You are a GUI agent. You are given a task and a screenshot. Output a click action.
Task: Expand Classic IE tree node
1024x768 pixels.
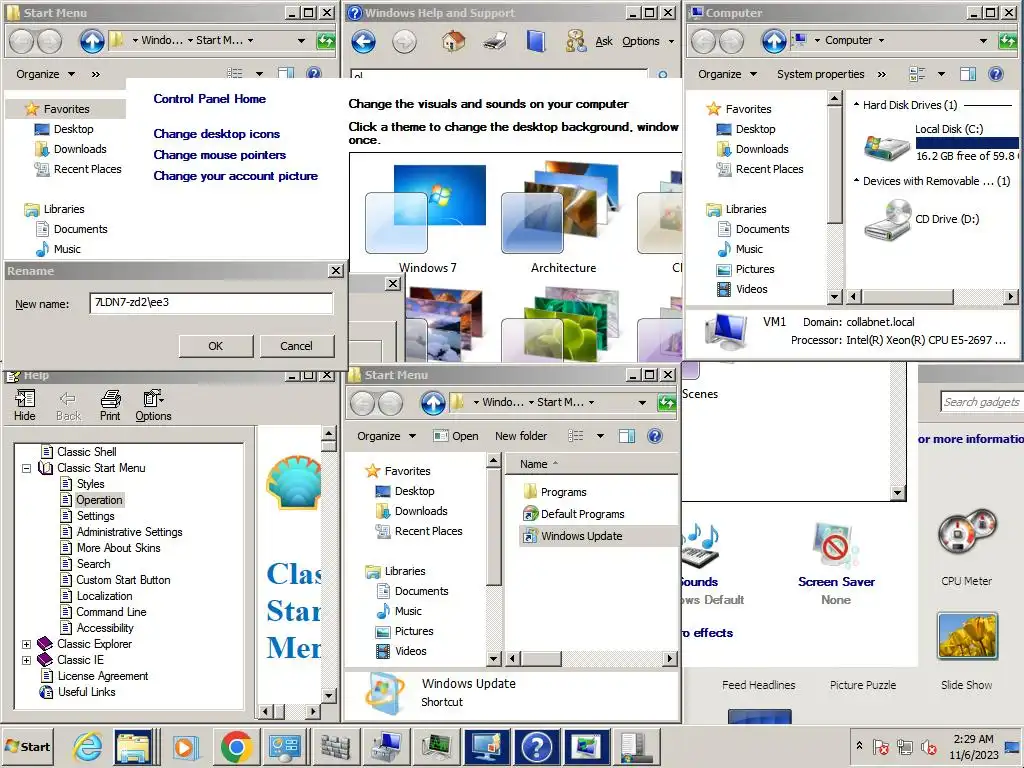tap(27, 660)
